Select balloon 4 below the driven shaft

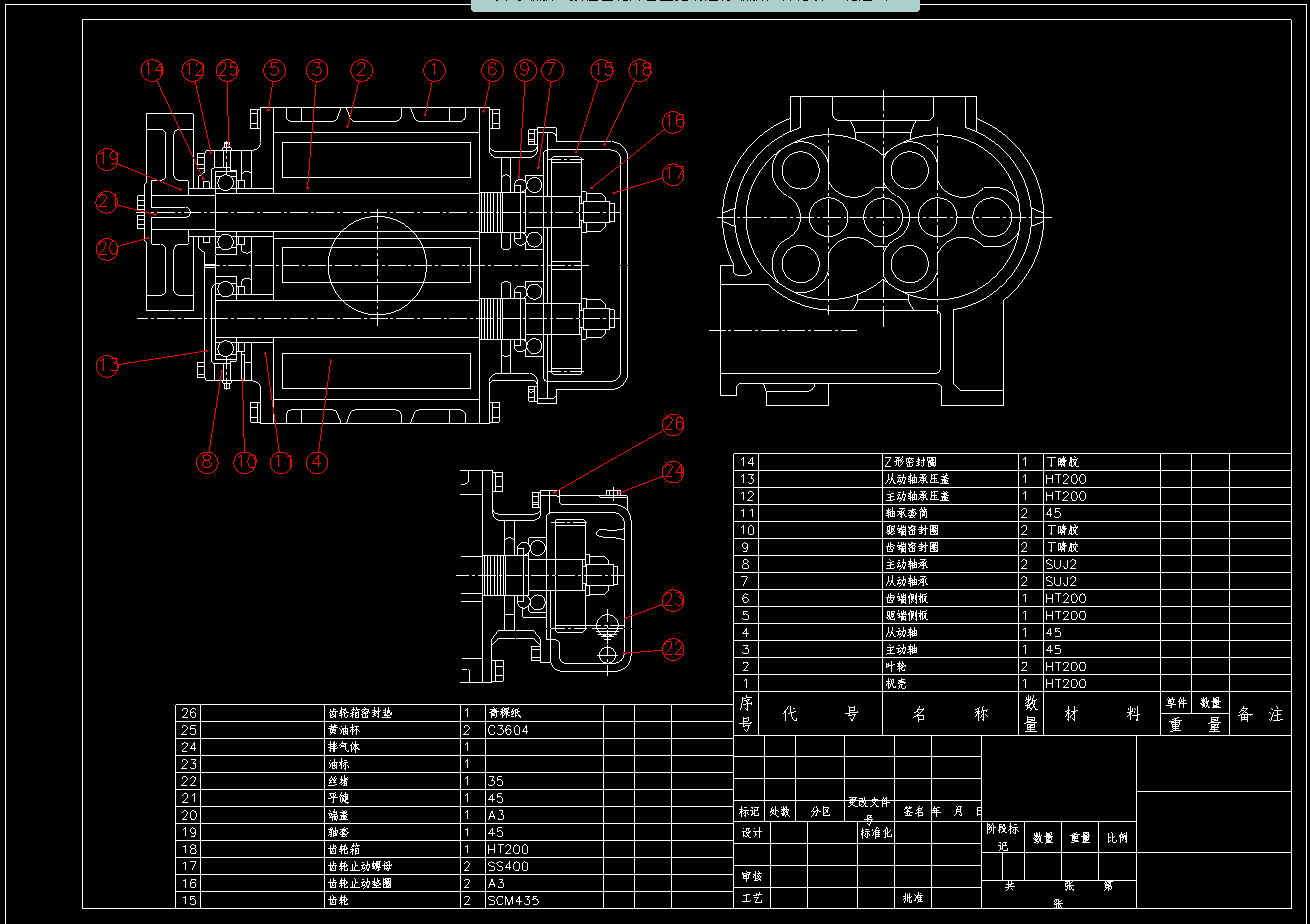pyautogui.click(x=317, y=462)
